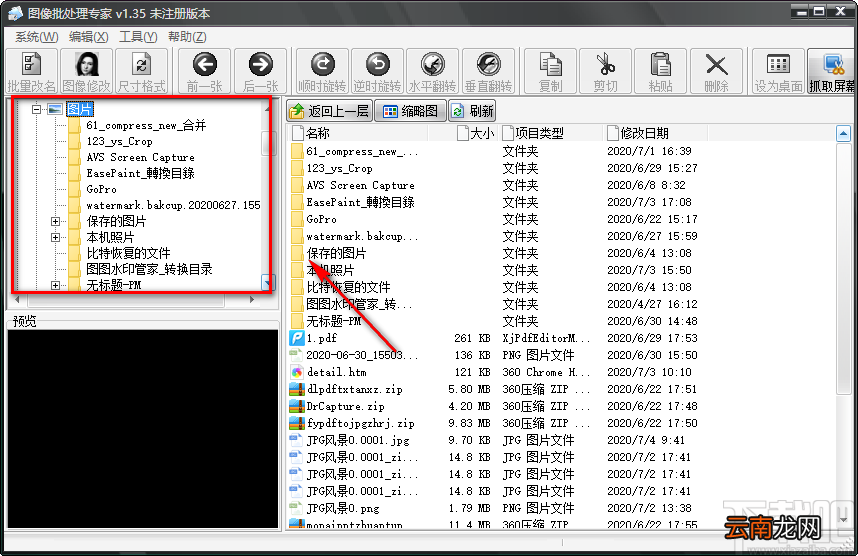Click the 刷新 refresh button
Image resolution: width=858 pixels, height=556 pixels.
point(472,111)
